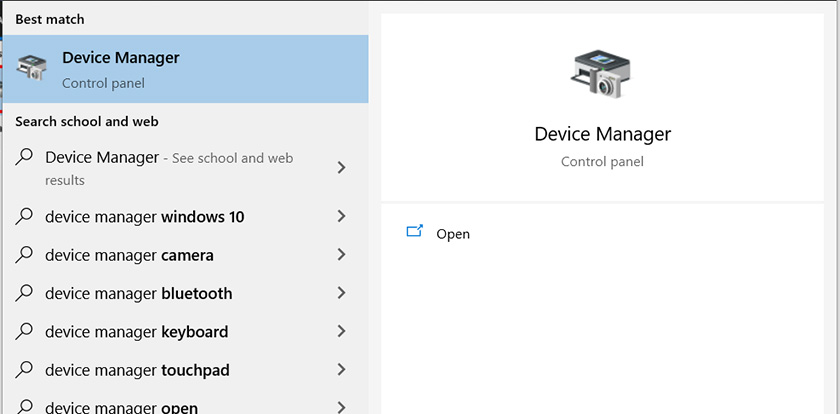Image resolution: width=840 pixels, height=414 pixels.
Task: Click the 'Search school and web' section header
Action: [x=87, y=121]
